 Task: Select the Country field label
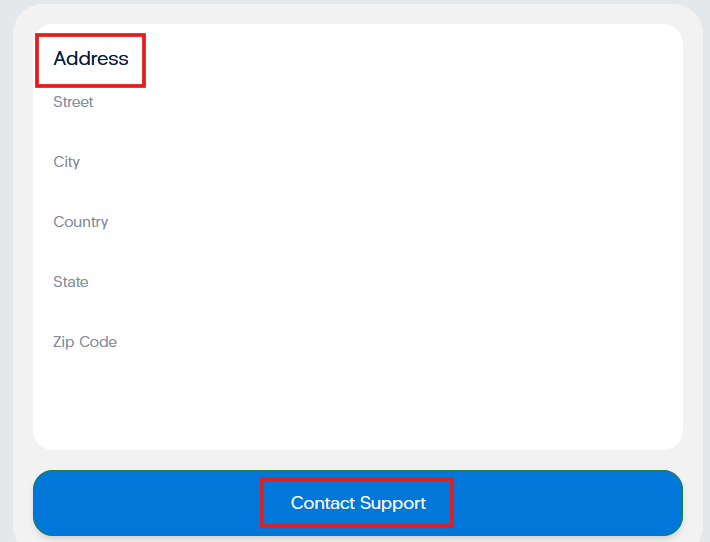tap(81, 222)
